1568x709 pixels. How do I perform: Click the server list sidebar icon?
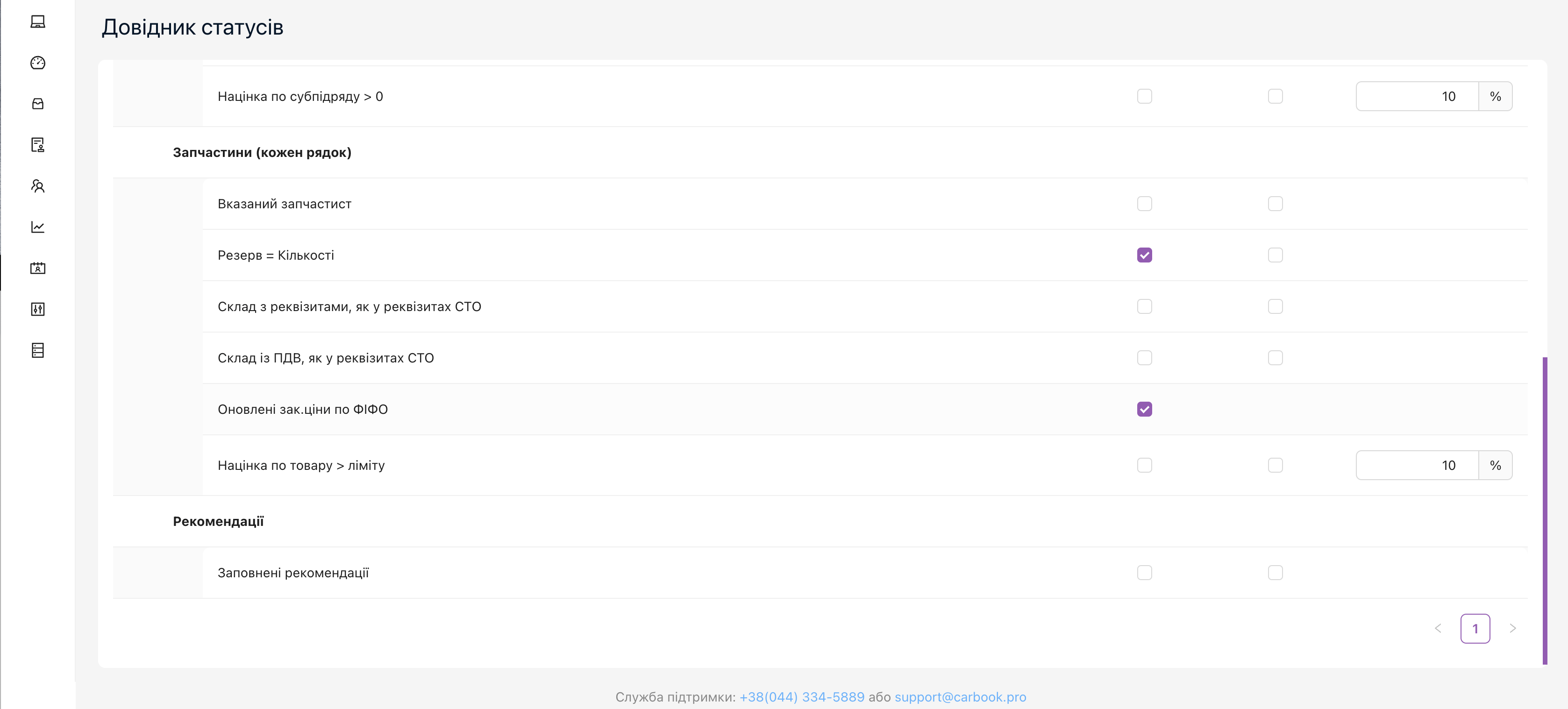[x=38, y=351]
